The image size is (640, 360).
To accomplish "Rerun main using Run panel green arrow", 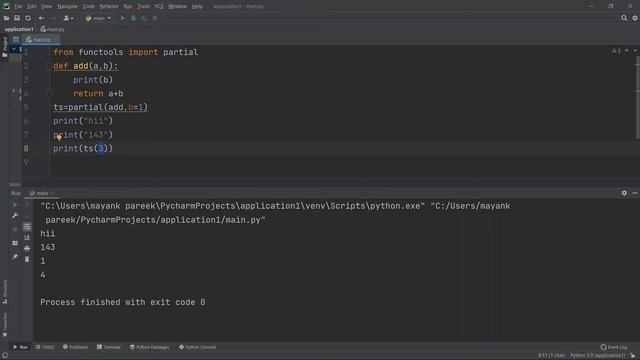I will click(x=15, y=205).
